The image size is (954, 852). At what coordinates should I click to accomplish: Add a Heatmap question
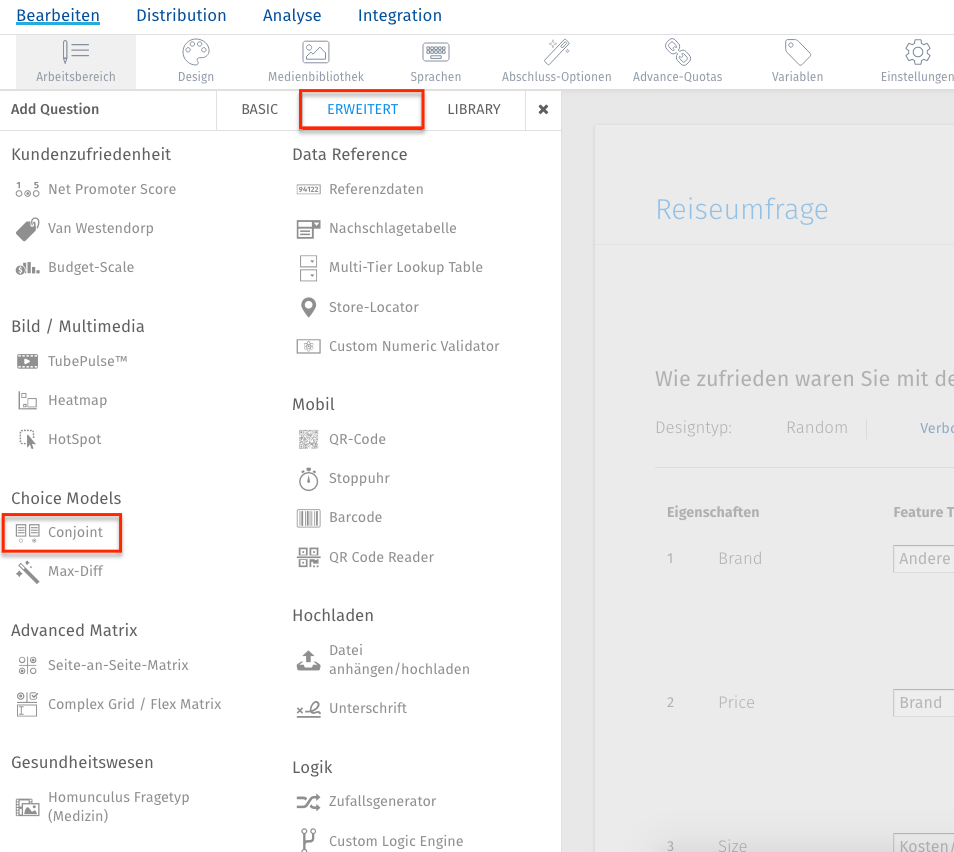(77, 400)
